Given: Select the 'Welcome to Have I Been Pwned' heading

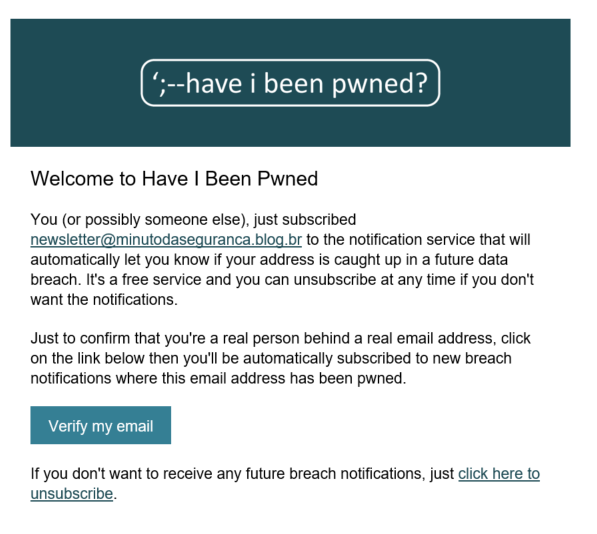Looking at the screenshot, I should coord(174,179).
